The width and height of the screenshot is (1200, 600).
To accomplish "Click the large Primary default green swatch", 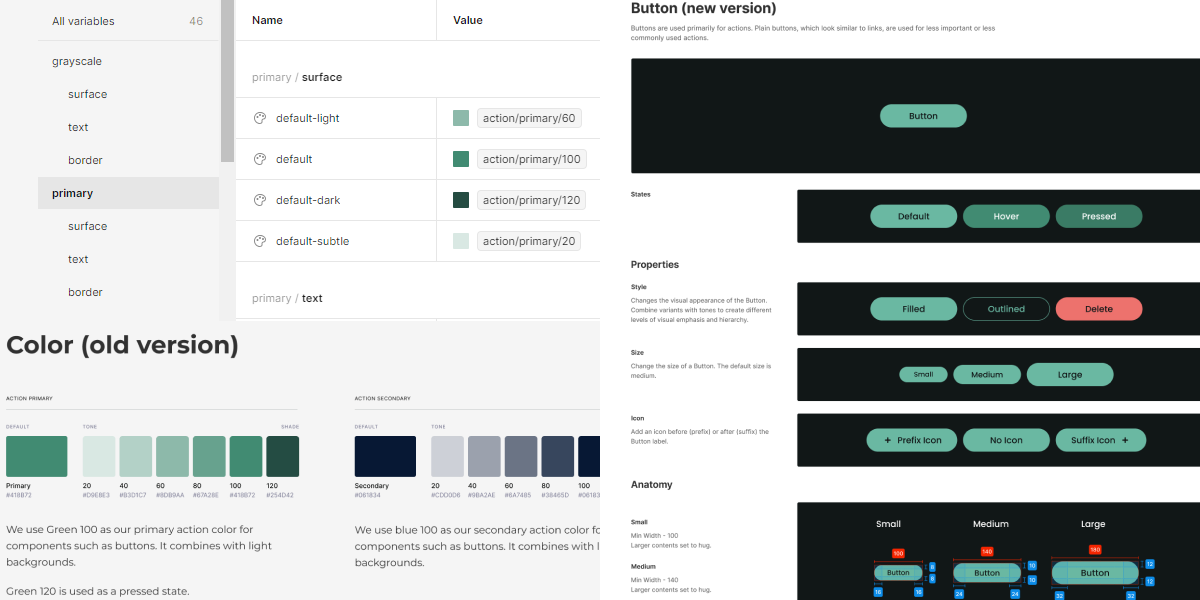I will pyautogui.click(x=37, y=456).
